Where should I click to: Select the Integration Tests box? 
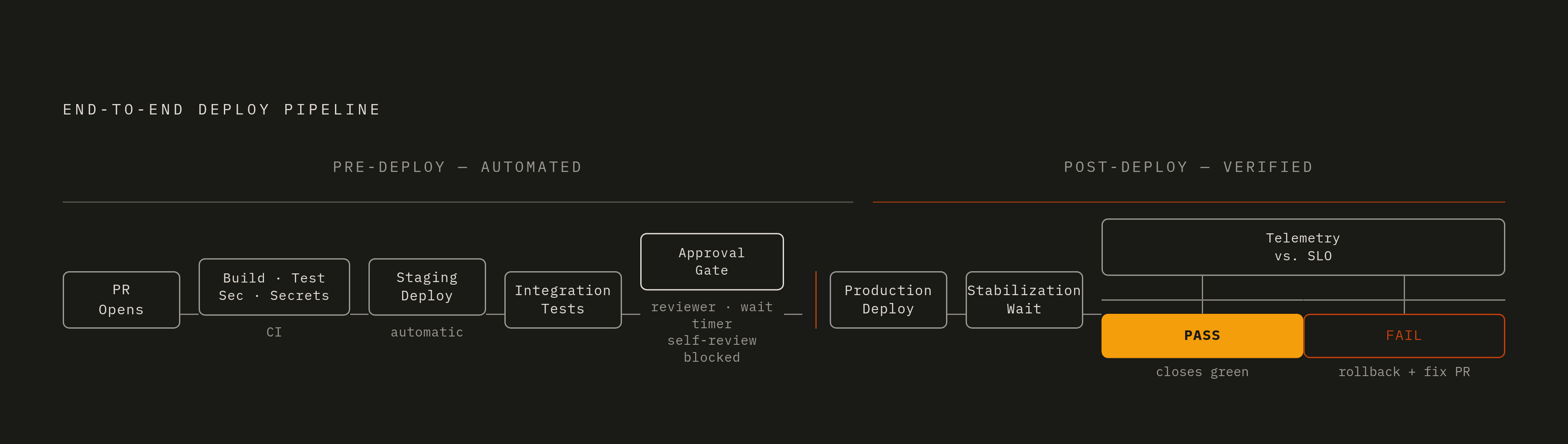[x=562, y=300]
